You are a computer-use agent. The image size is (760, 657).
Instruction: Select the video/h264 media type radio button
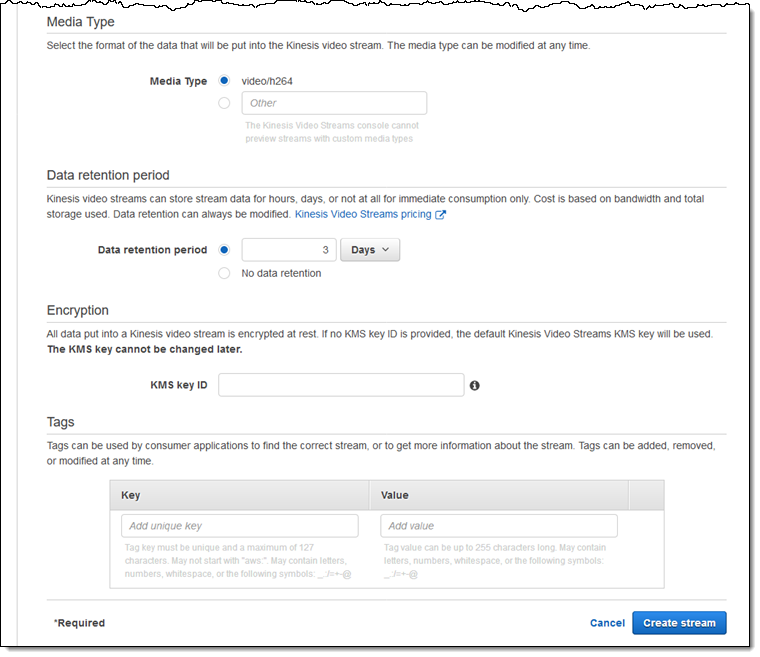point(224,81)
